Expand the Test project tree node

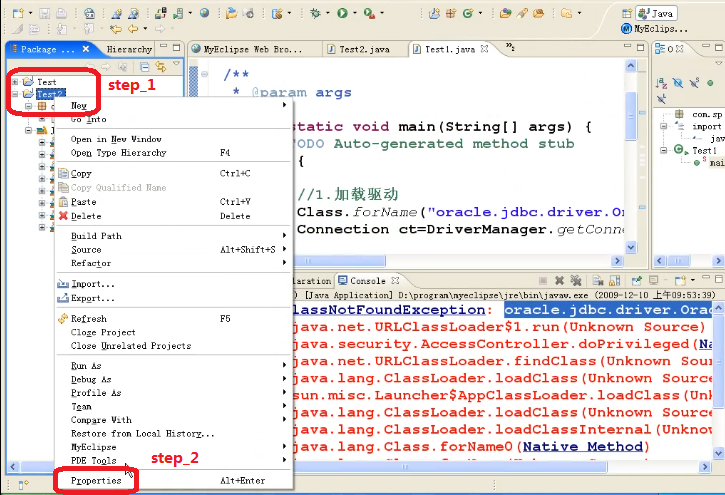click(15, 82)
